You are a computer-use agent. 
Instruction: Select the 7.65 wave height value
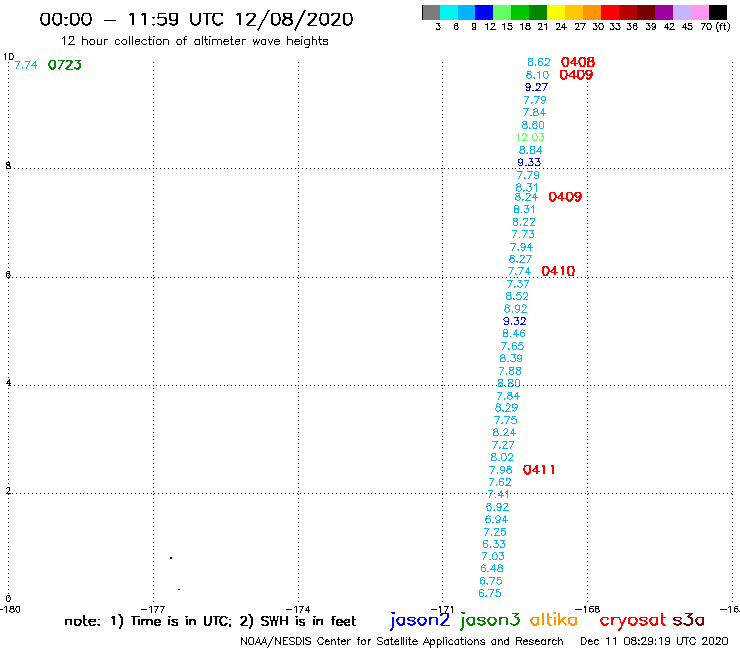click(x=512, y=346)
